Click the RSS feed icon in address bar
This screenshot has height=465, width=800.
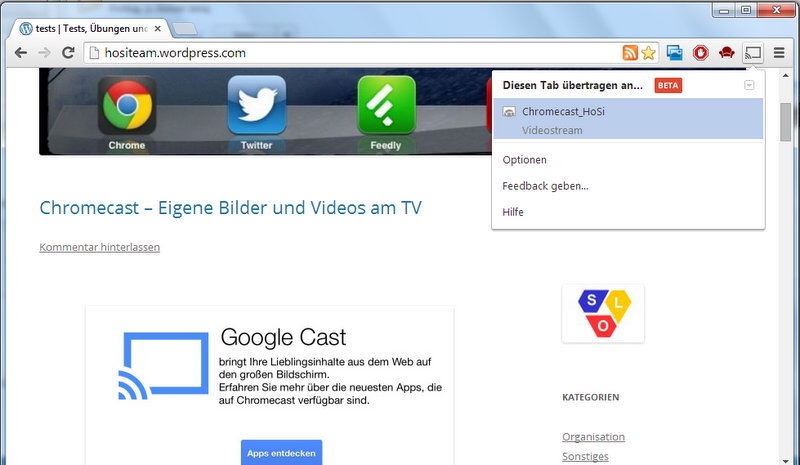(630, 52)
